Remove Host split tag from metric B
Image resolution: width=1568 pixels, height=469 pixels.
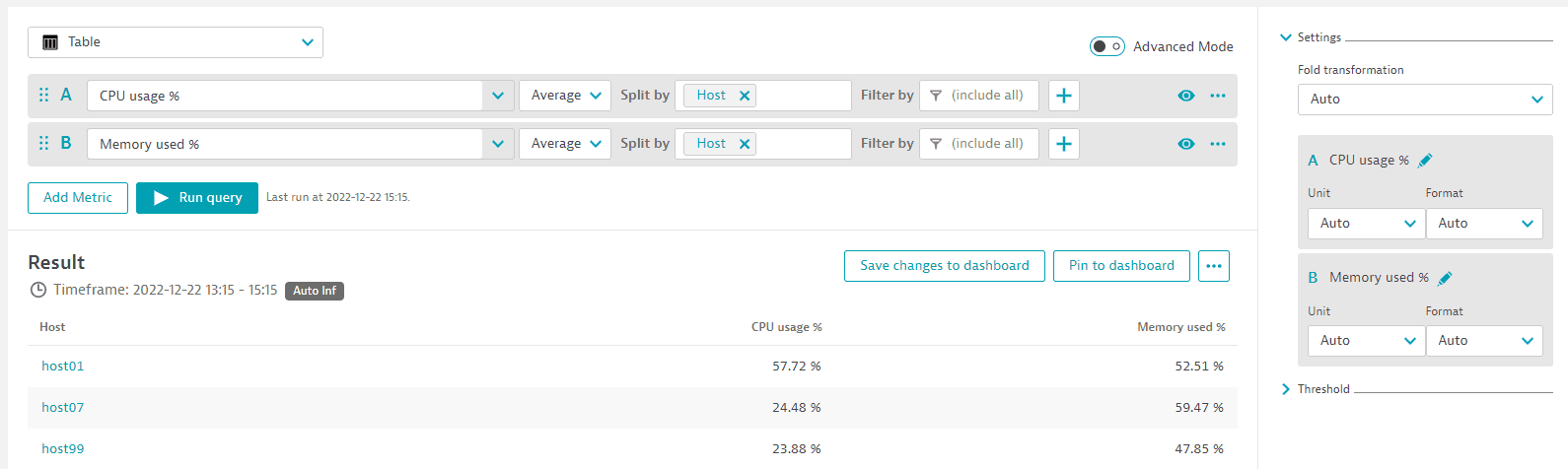pyautogui.click(x=745, y=144)
